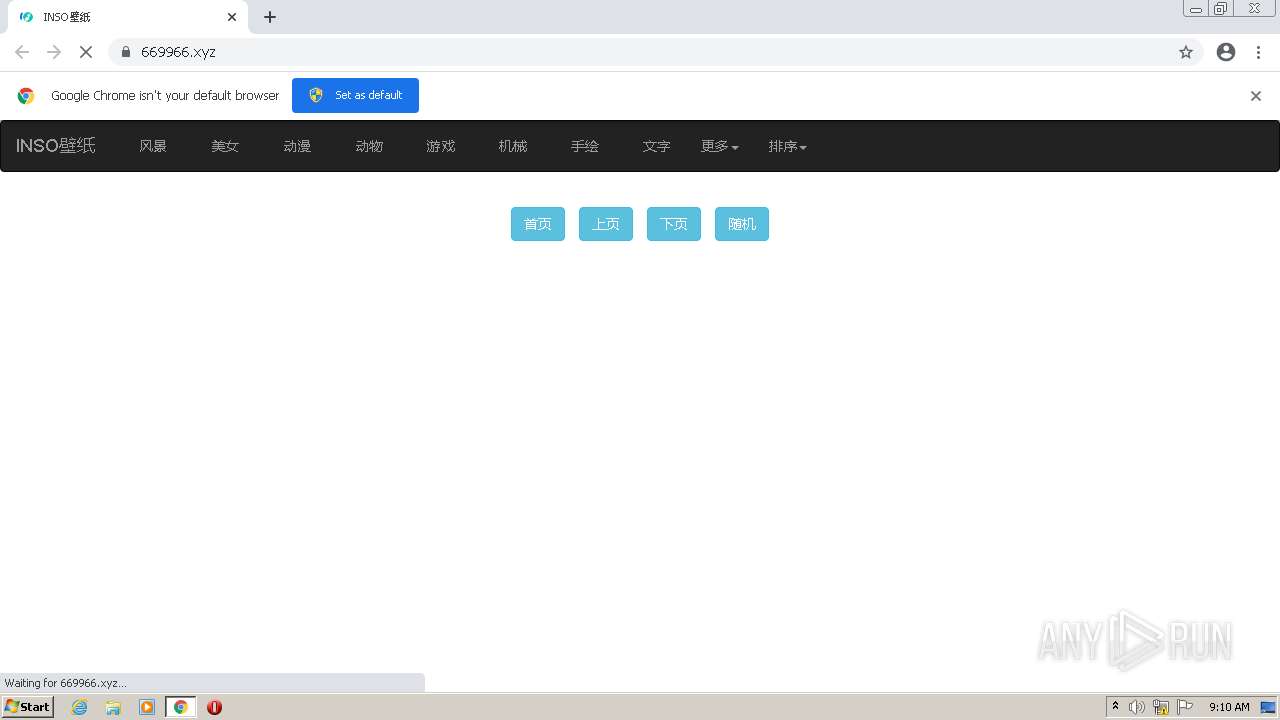Click the 随机 random button

(742, 224)
